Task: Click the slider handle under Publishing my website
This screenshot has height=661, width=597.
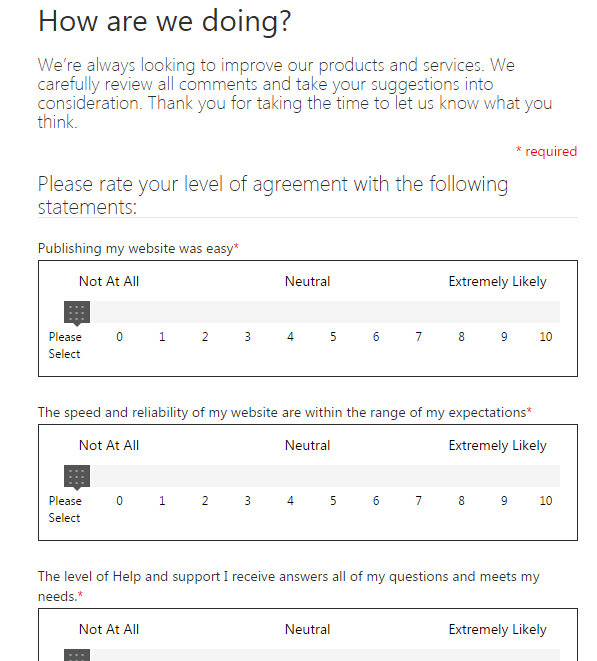Action: click(77, 313)
